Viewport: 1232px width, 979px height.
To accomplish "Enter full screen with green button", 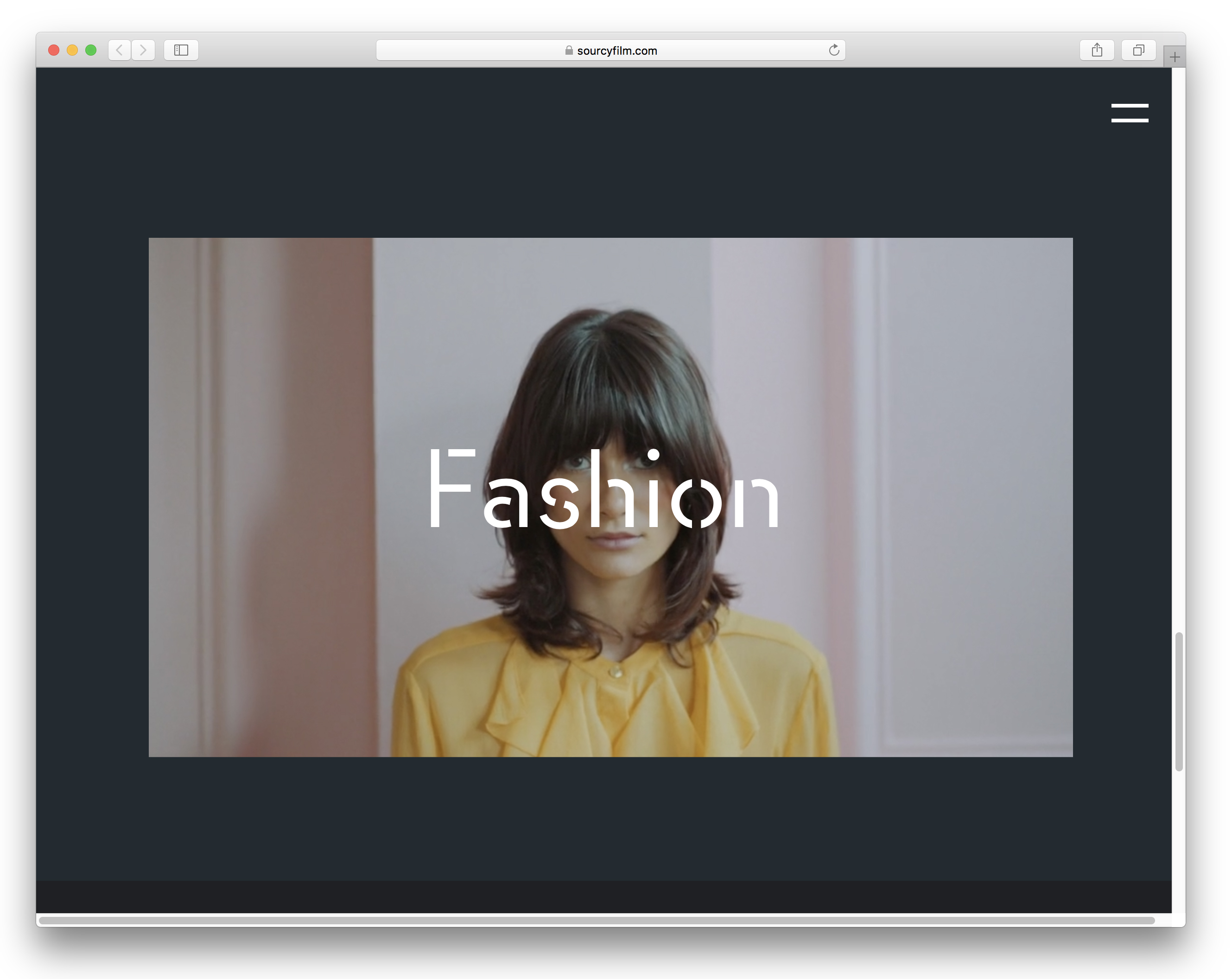I will pos(91,50).
